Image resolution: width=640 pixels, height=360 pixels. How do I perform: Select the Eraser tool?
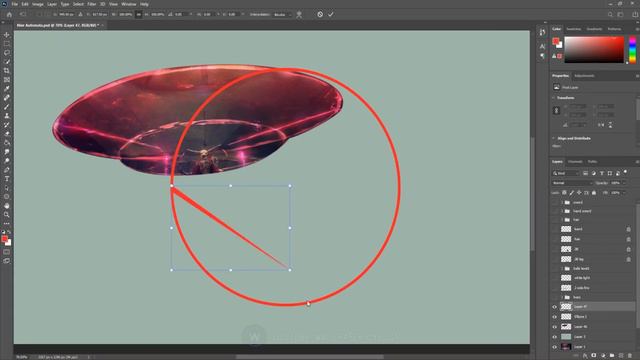coord(7,133)
